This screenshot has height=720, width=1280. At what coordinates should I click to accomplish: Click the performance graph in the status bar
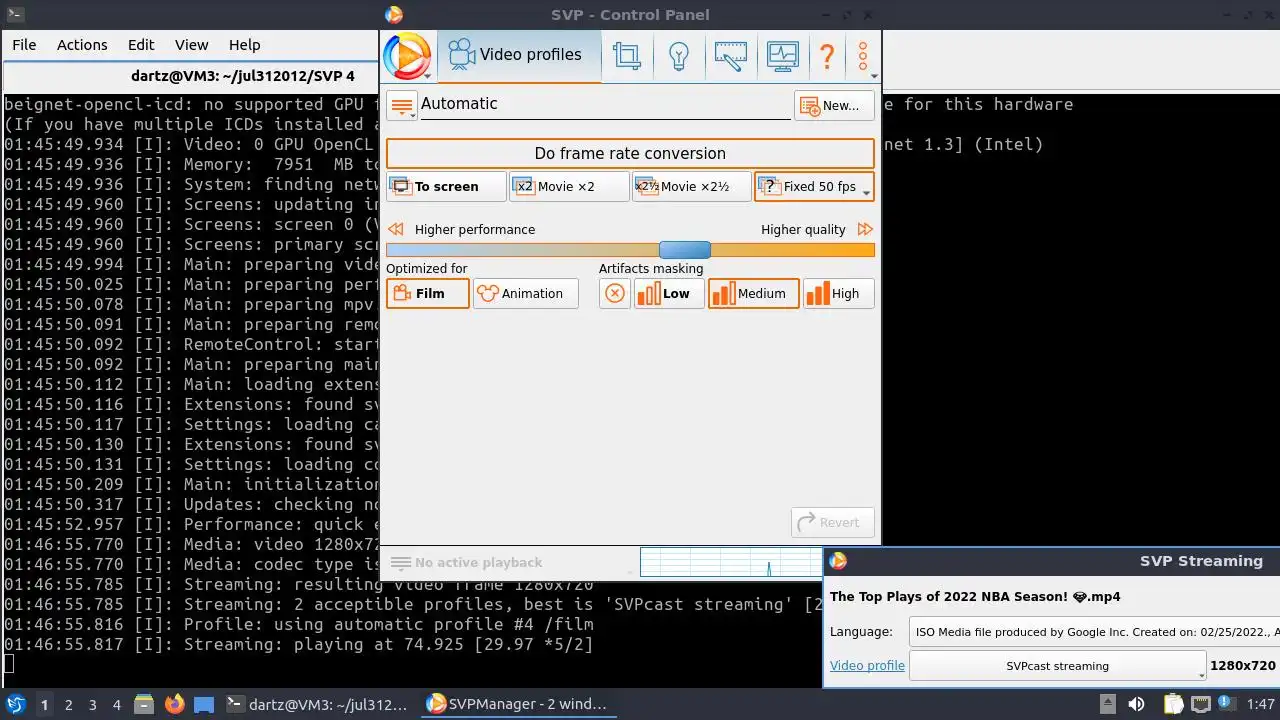[x=730, y=563]
